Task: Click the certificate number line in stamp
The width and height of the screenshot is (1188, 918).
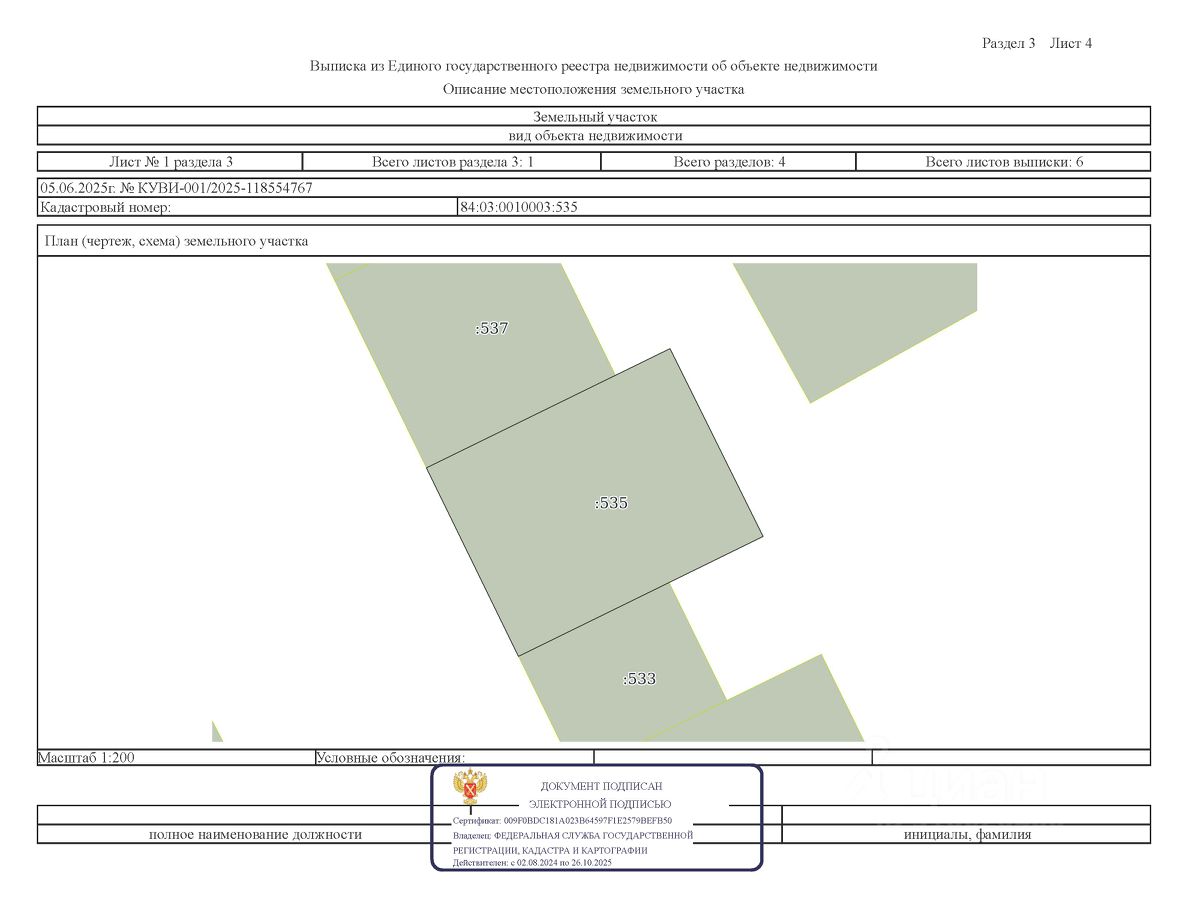Action: [x=562, y=820]
